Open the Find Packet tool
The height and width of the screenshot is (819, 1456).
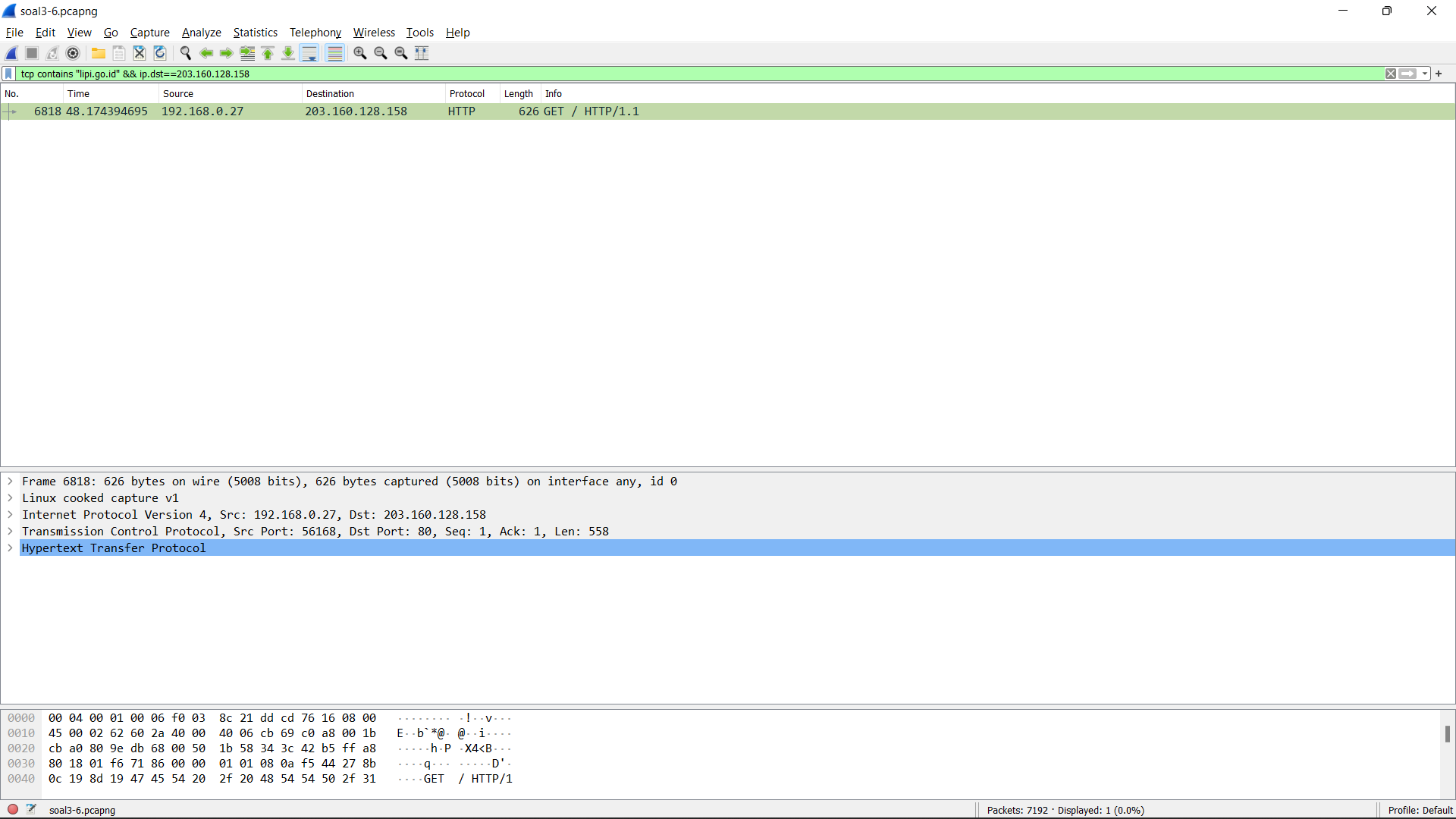185,53
